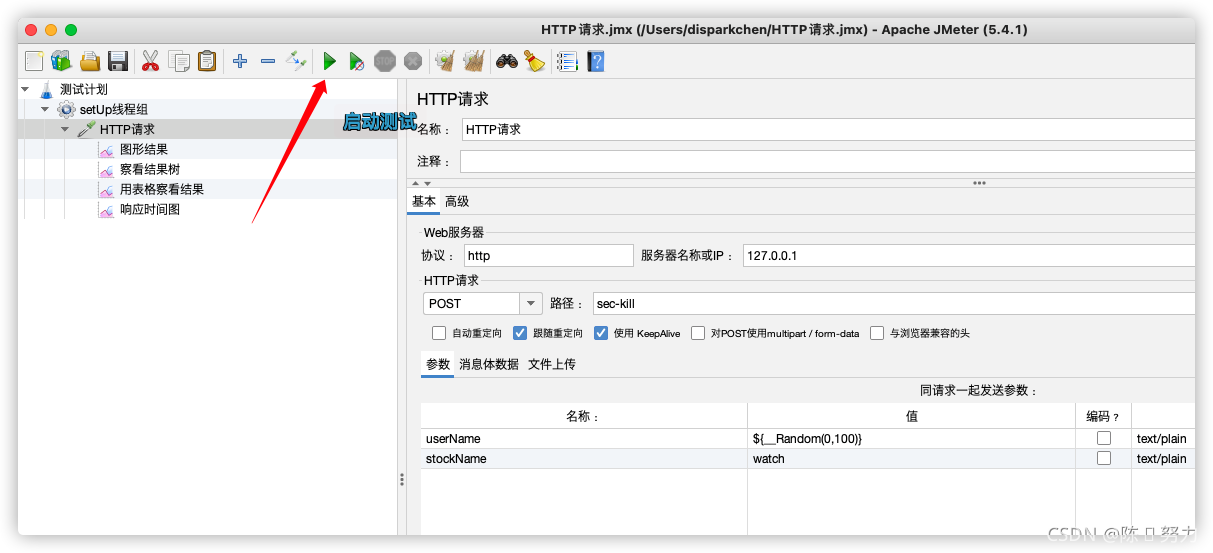The width and height of the screenshot is (1213, 553).
Task: Click the Open file folder icon
Action: [90, 61]
